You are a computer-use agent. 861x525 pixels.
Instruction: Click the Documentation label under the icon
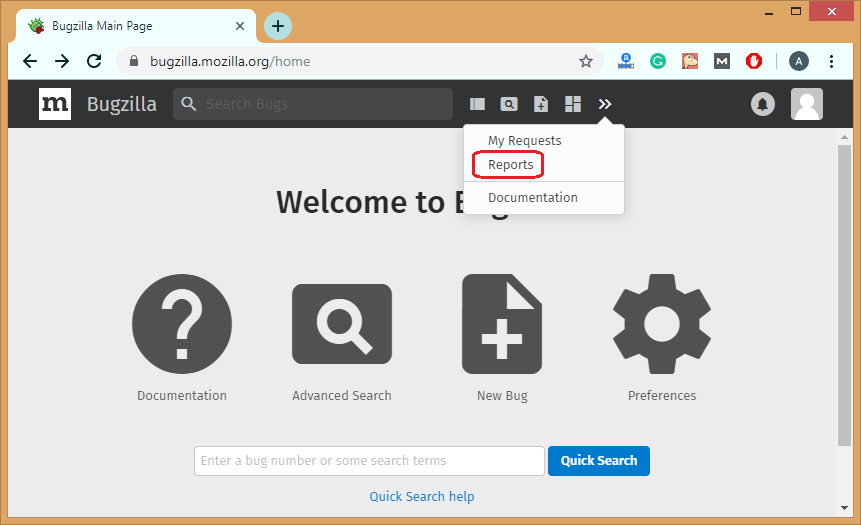(x=182, y=395)
